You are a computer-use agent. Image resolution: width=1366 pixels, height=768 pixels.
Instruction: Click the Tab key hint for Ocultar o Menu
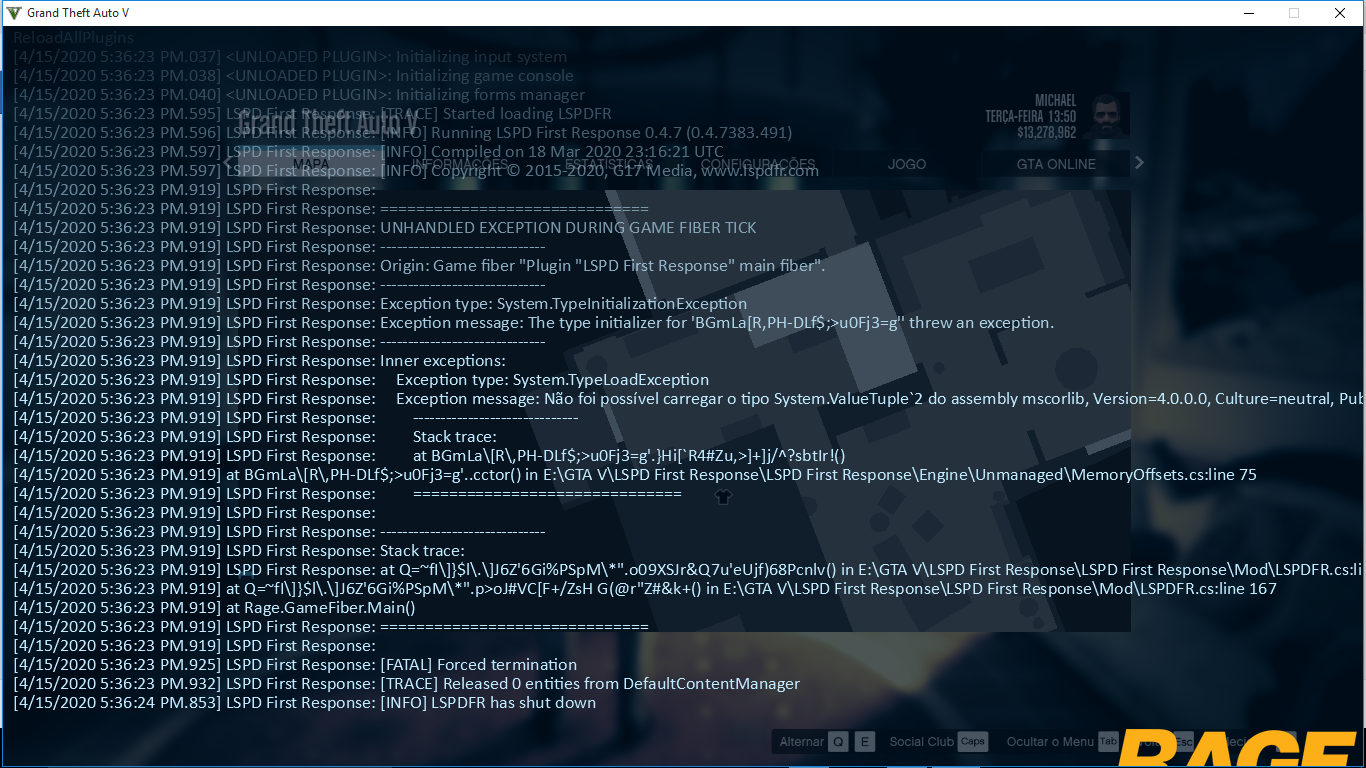pyautogui.click(x=1108, y=742)
